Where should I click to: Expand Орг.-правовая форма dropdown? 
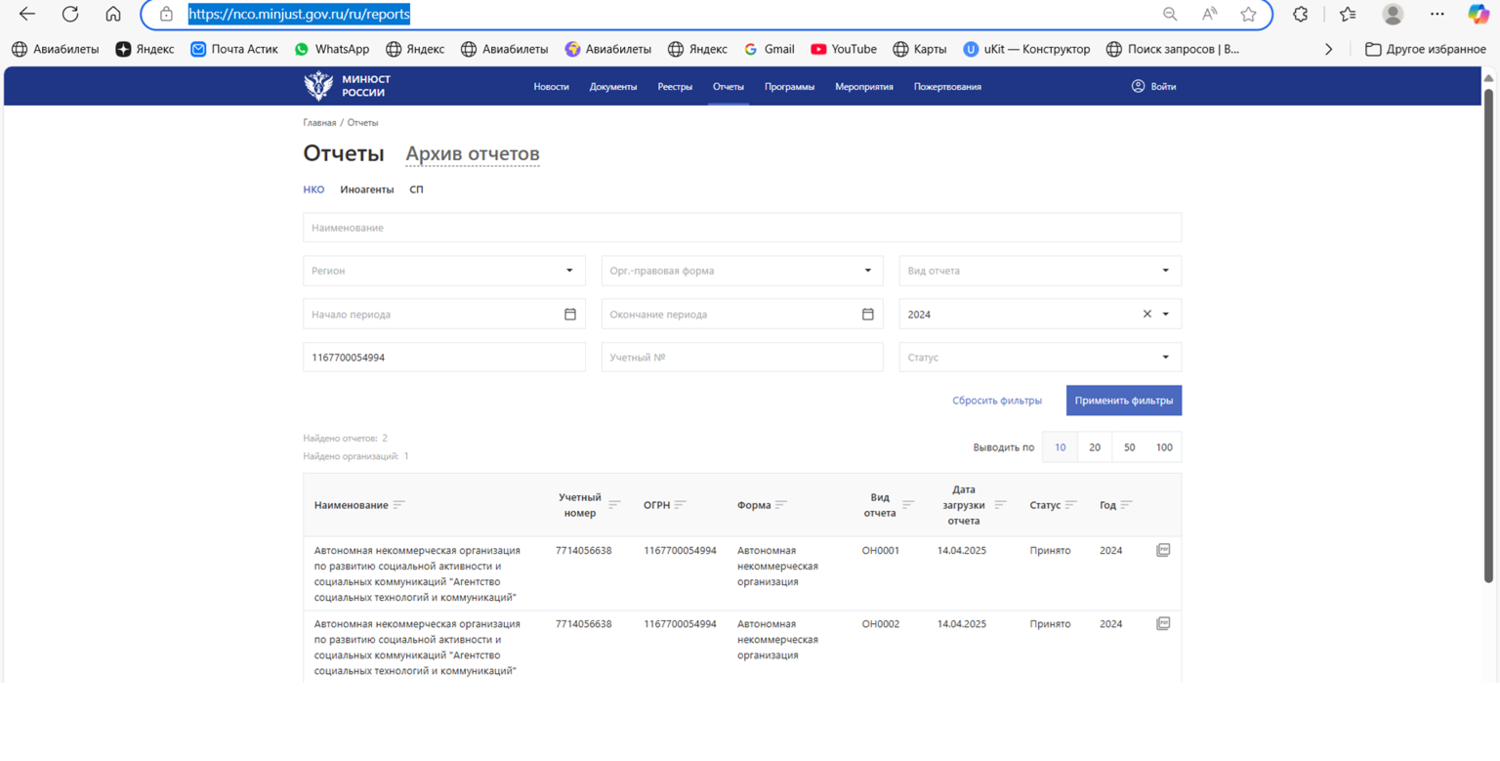868,271
